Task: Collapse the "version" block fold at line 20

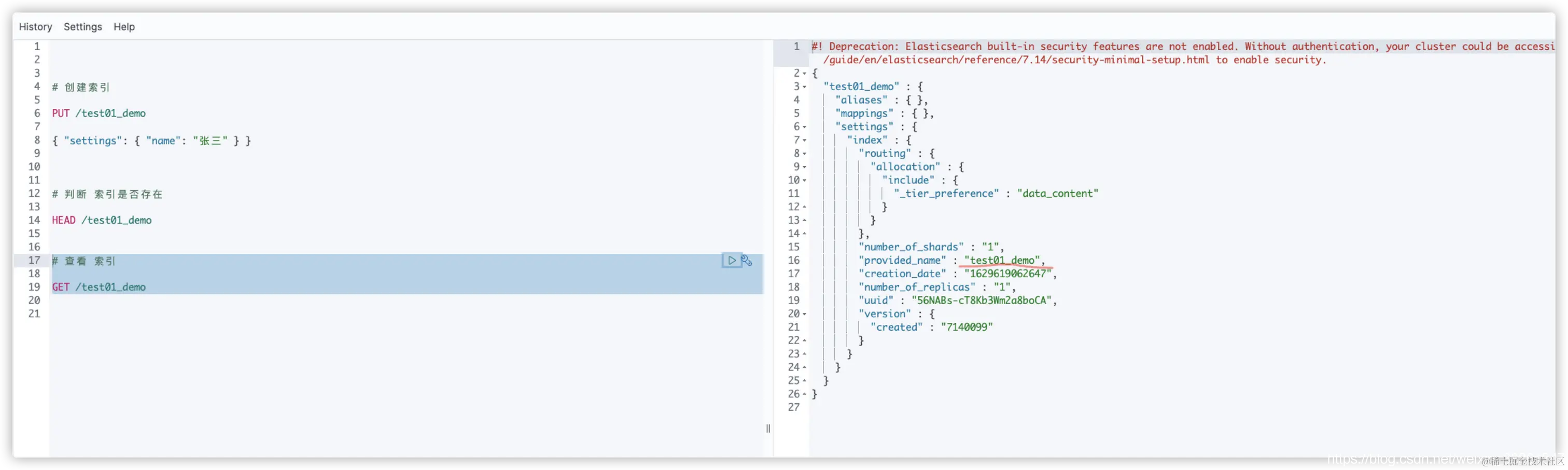Action: (804, 315)
